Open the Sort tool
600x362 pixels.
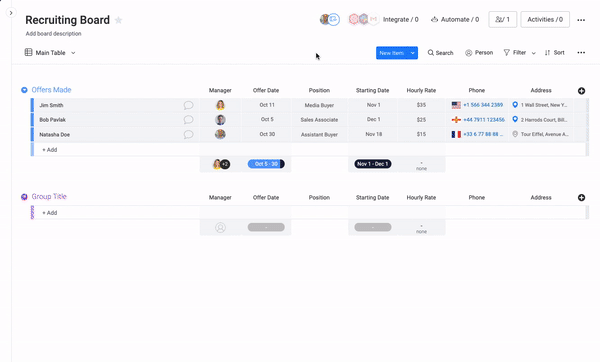pyautogui.click(x=554, y=52)
